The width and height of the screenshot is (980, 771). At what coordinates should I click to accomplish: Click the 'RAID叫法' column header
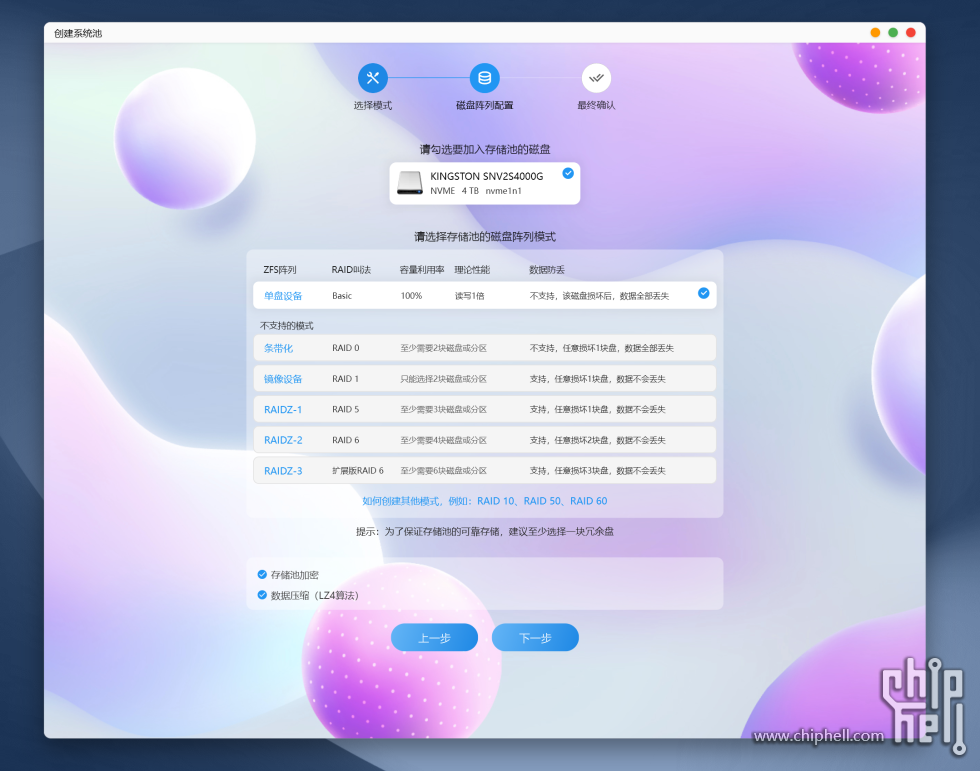click(351, 270)
